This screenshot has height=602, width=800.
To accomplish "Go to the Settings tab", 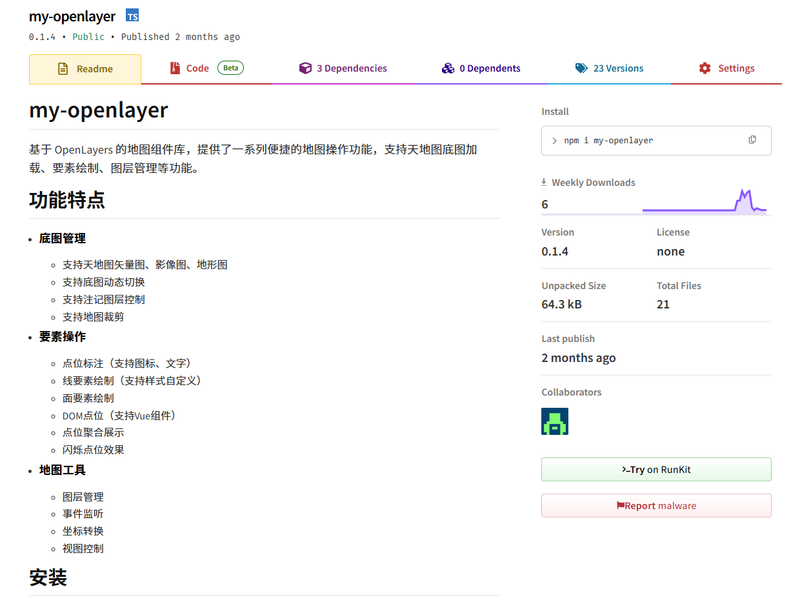I will click(x=727, y=68).
